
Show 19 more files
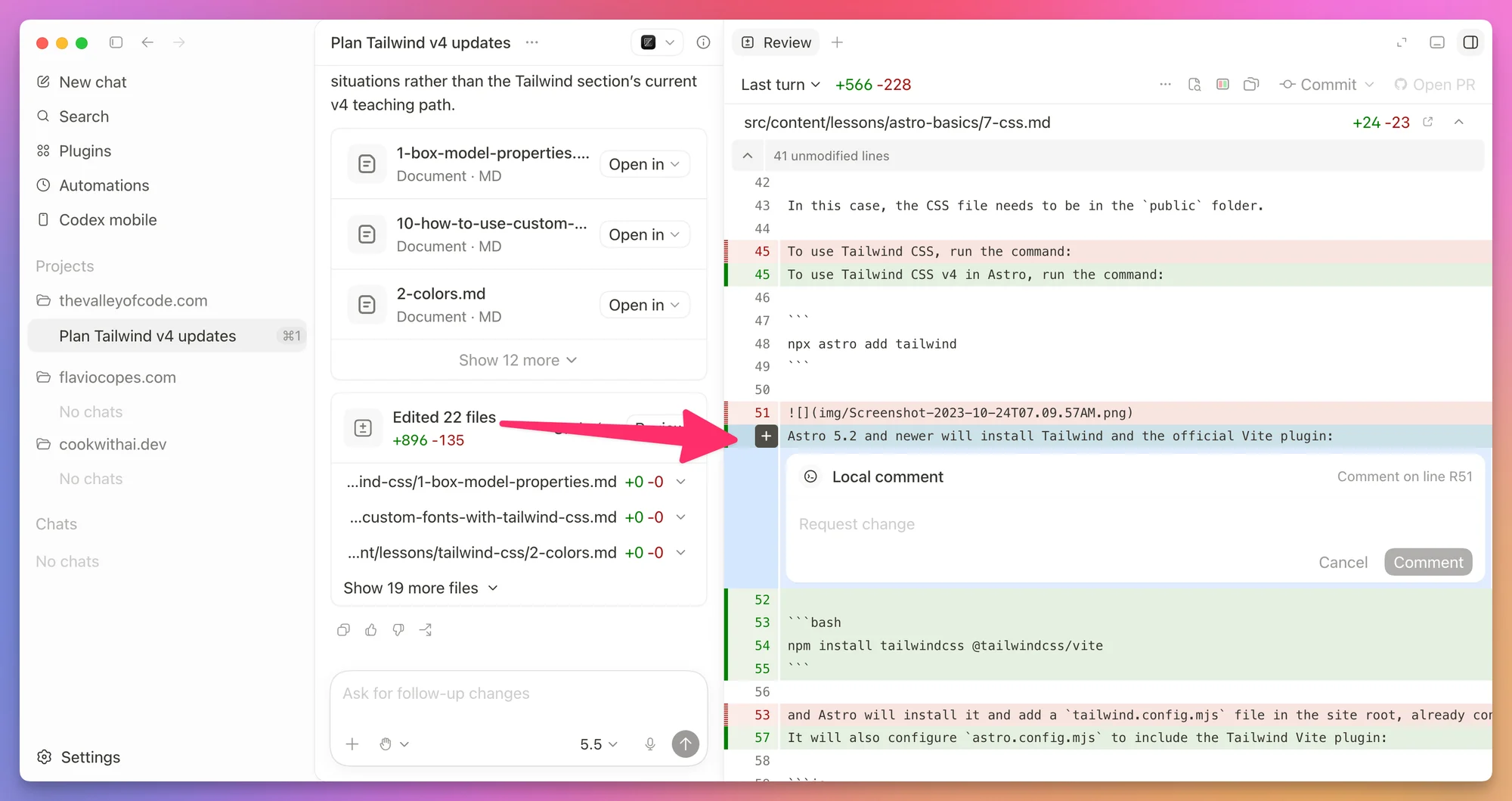pos(420,588)
